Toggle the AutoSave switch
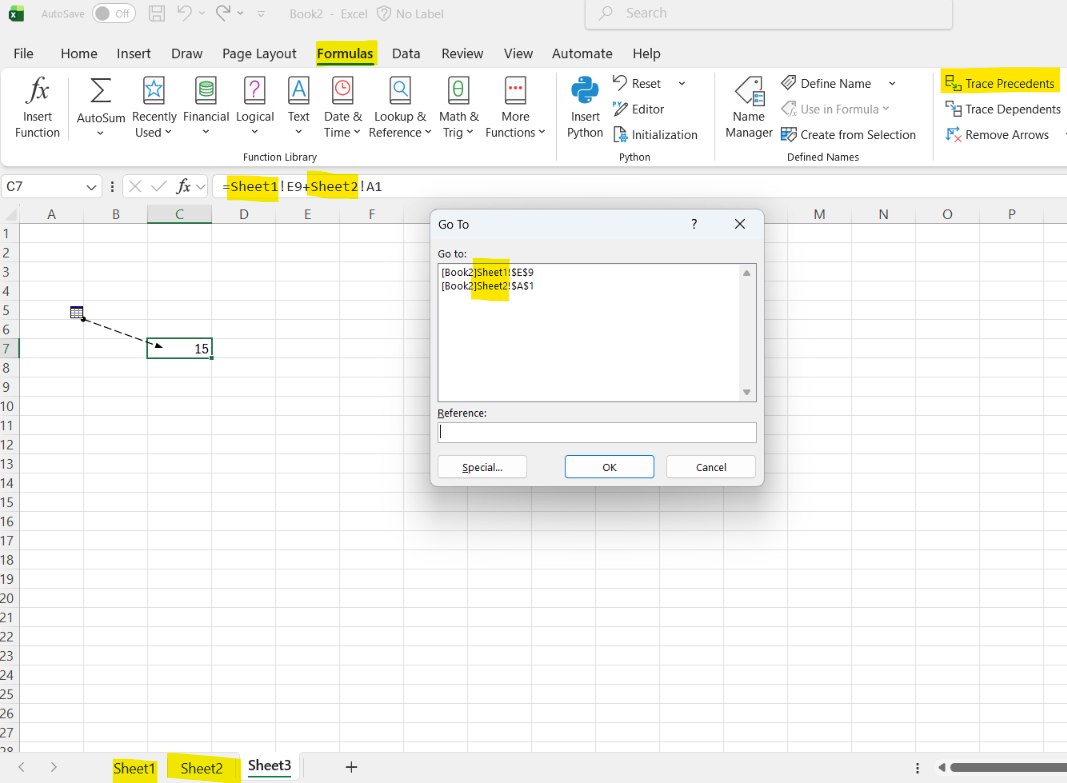This screenshot has width=1067, height=783. pyautogui.click(x=114, y=14)
